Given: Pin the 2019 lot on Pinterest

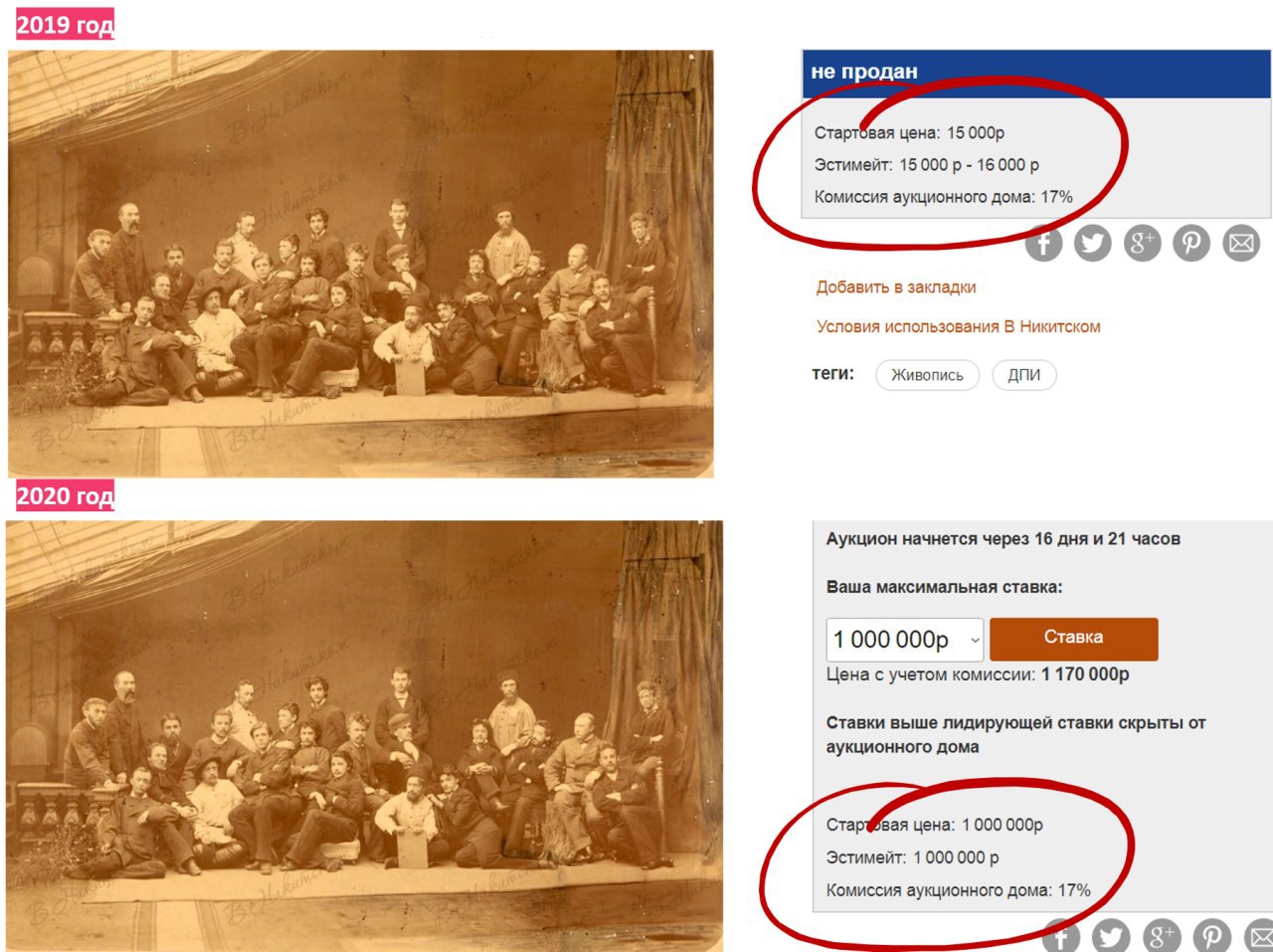Looking at the screenshot, I should tap(1191, 243).
